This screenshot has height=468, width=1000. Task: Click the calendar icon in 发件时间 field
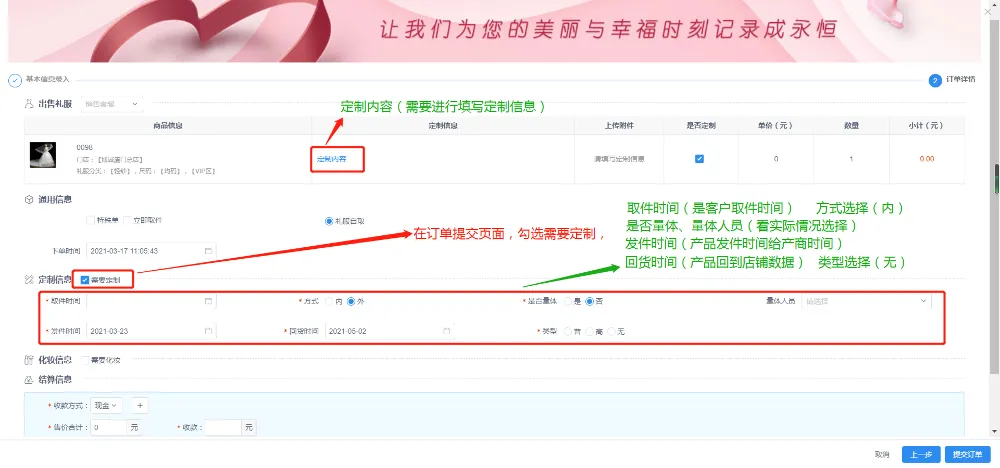point(208,331)
